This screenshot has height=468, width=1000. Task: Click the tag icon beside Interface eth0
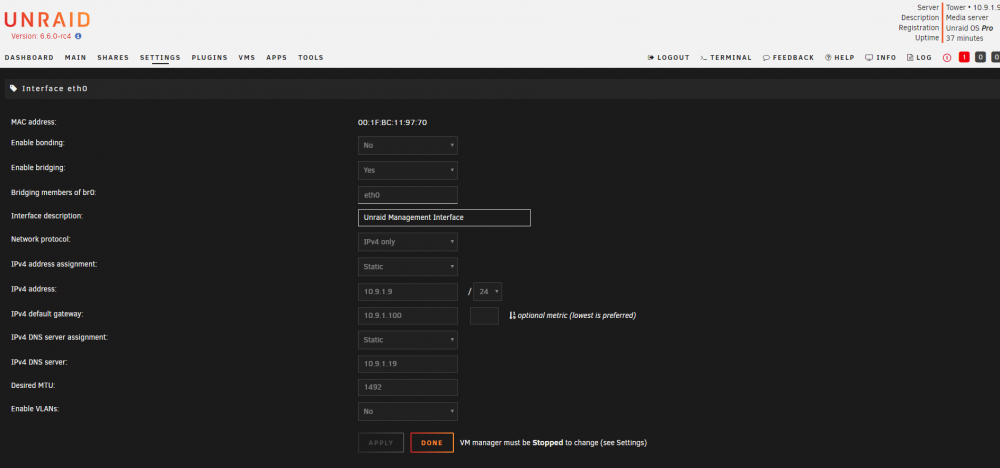click(14, 89)
